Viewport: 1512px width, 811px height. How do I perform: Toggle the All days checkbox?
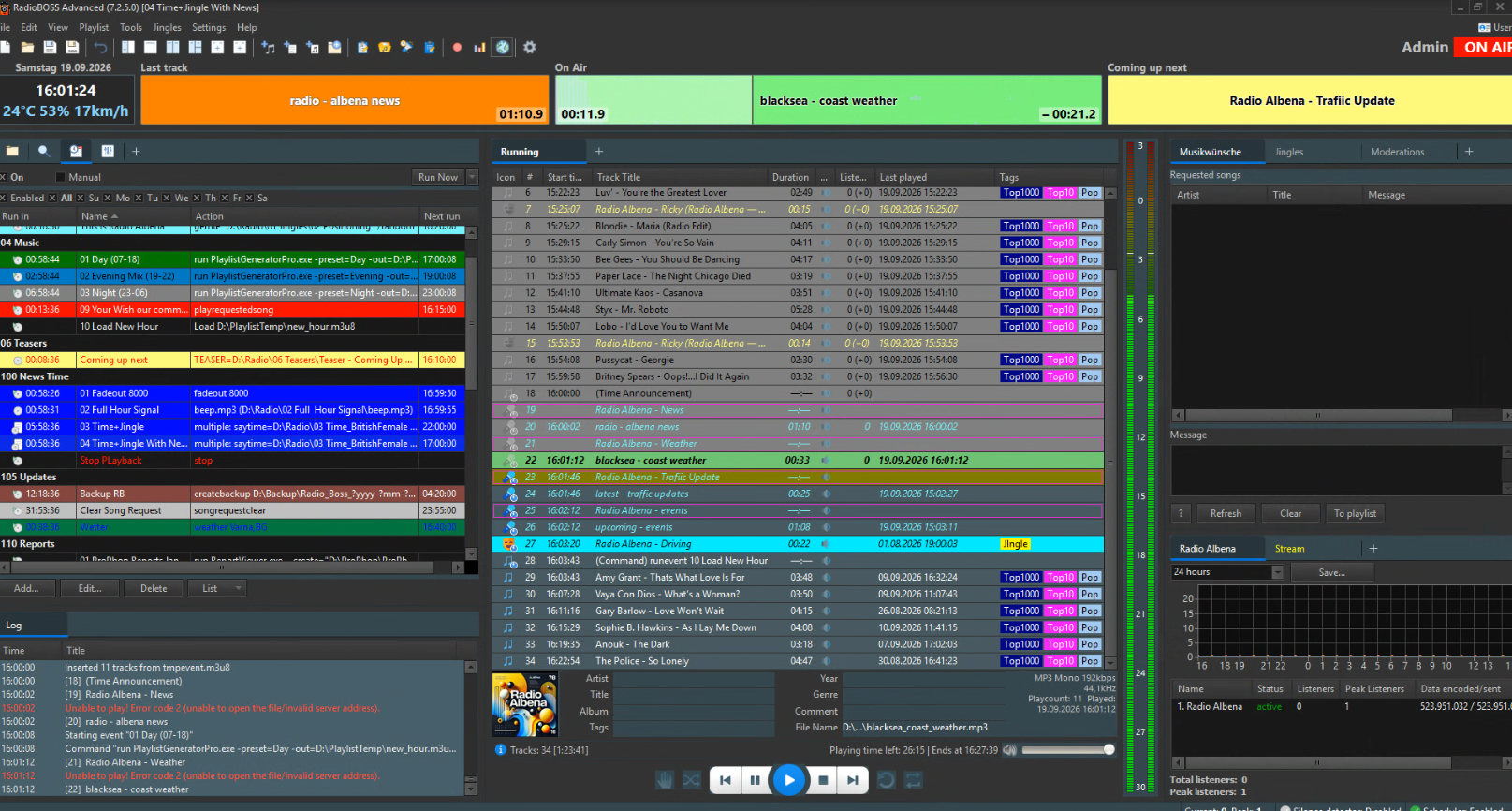(x=53, y=198)
